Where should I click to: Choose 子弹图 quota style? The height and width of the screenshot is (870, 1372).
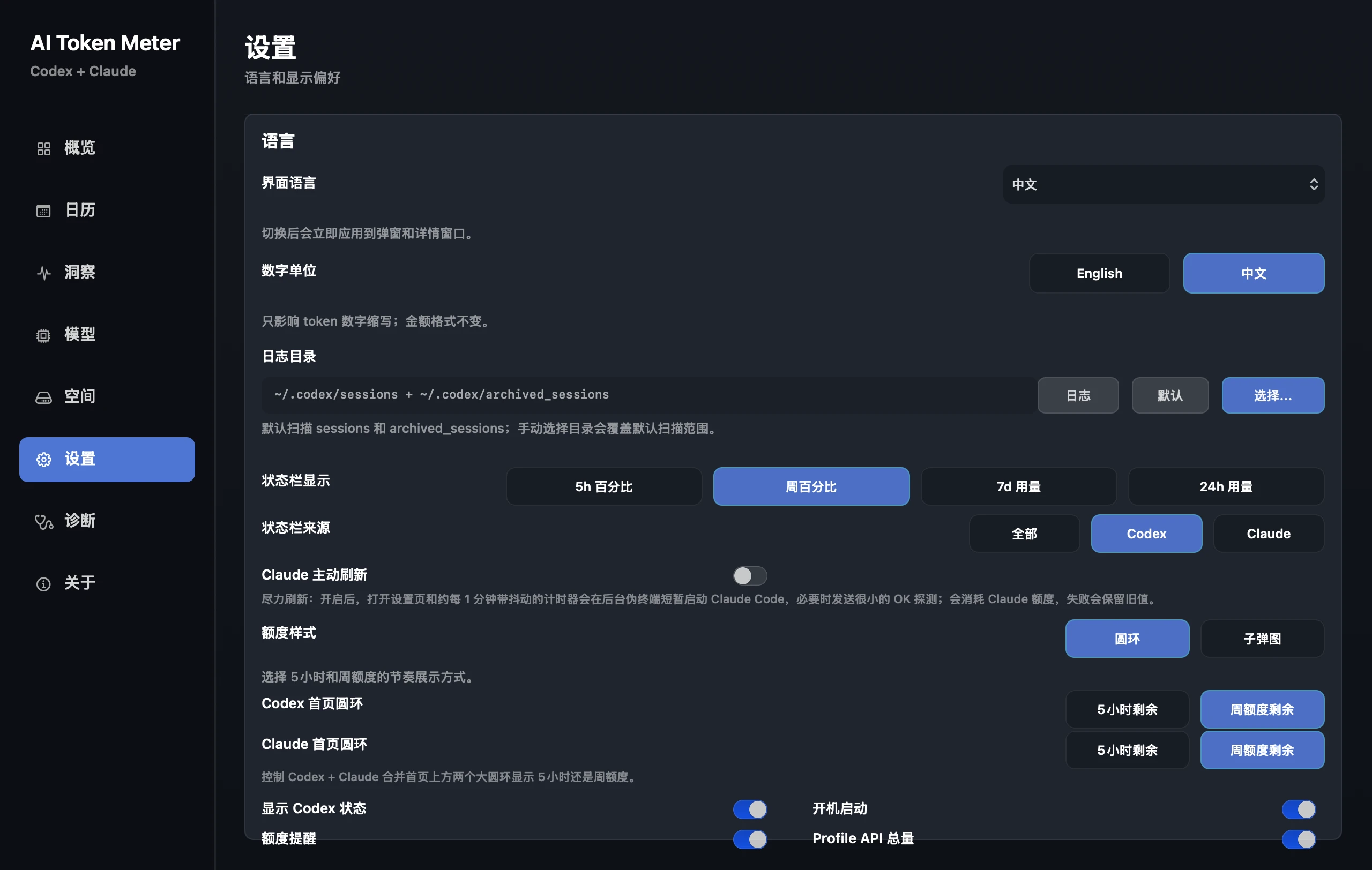[x=1262, y=638]
